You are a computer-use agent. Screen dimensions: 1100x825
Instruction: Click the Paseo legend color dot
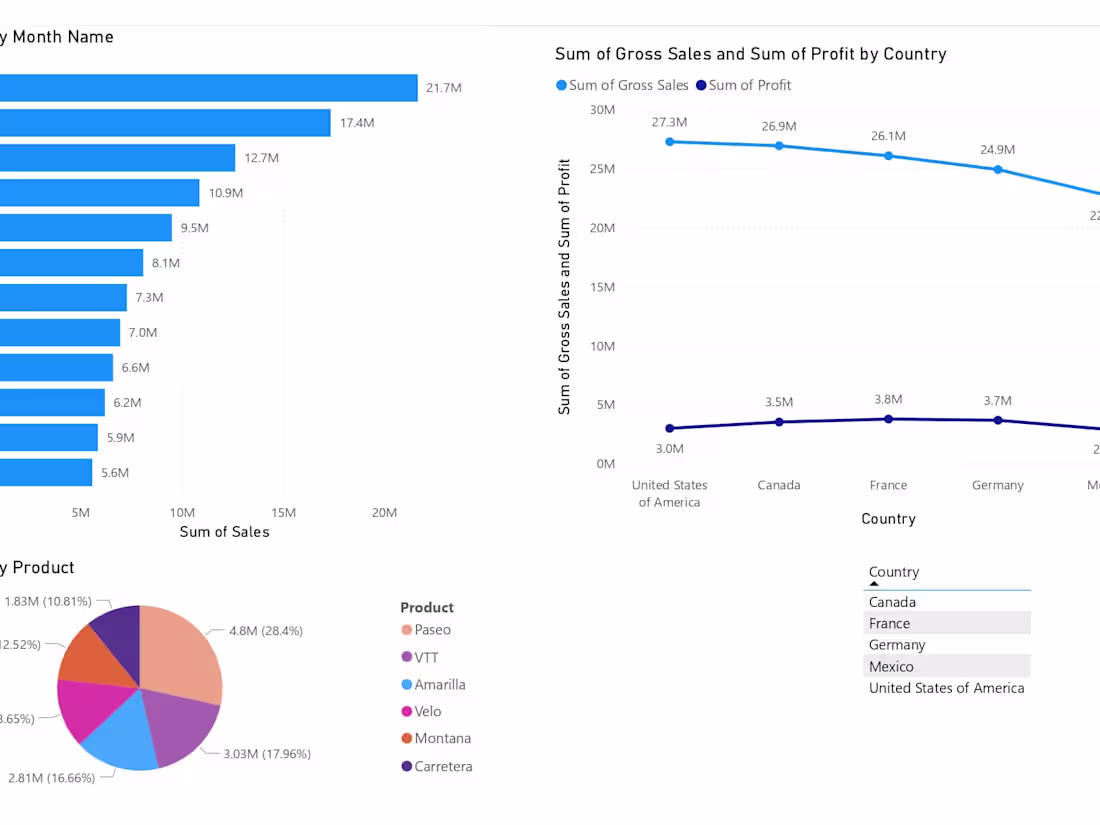(x=406, y=630)
